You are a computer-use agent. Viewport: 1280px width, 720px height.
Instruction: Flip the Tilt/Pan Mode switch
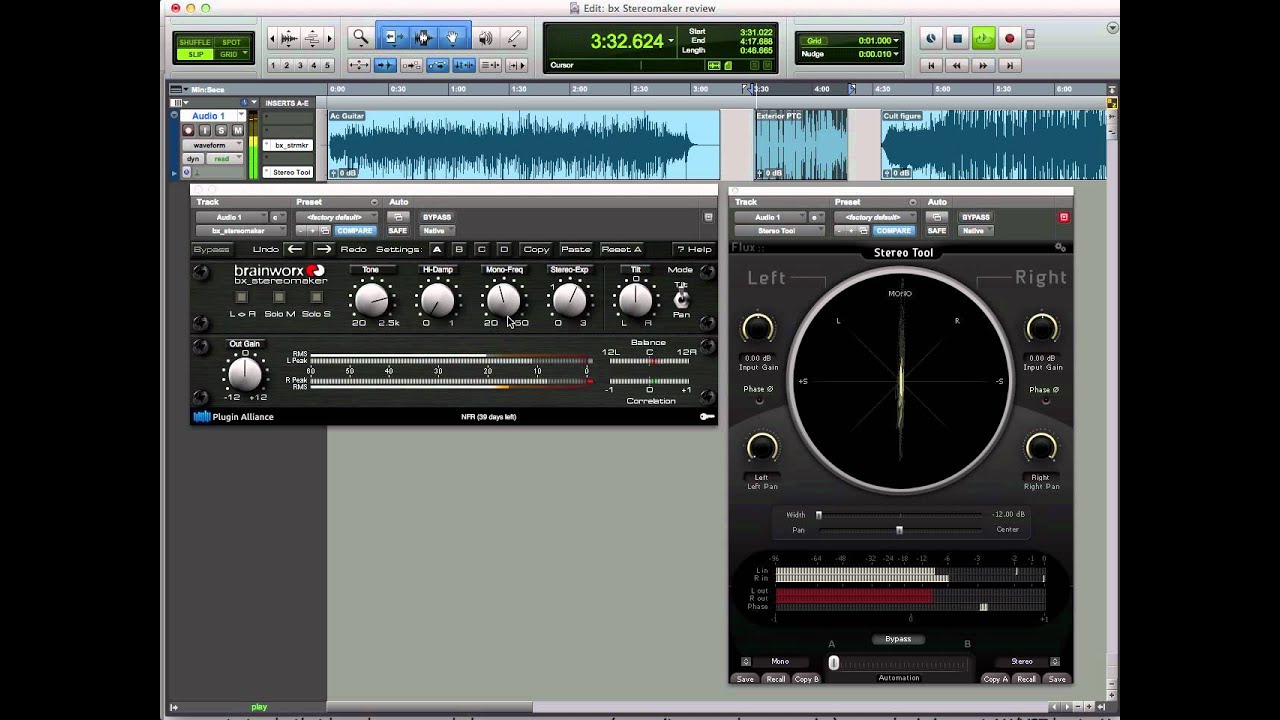[681, 299]
